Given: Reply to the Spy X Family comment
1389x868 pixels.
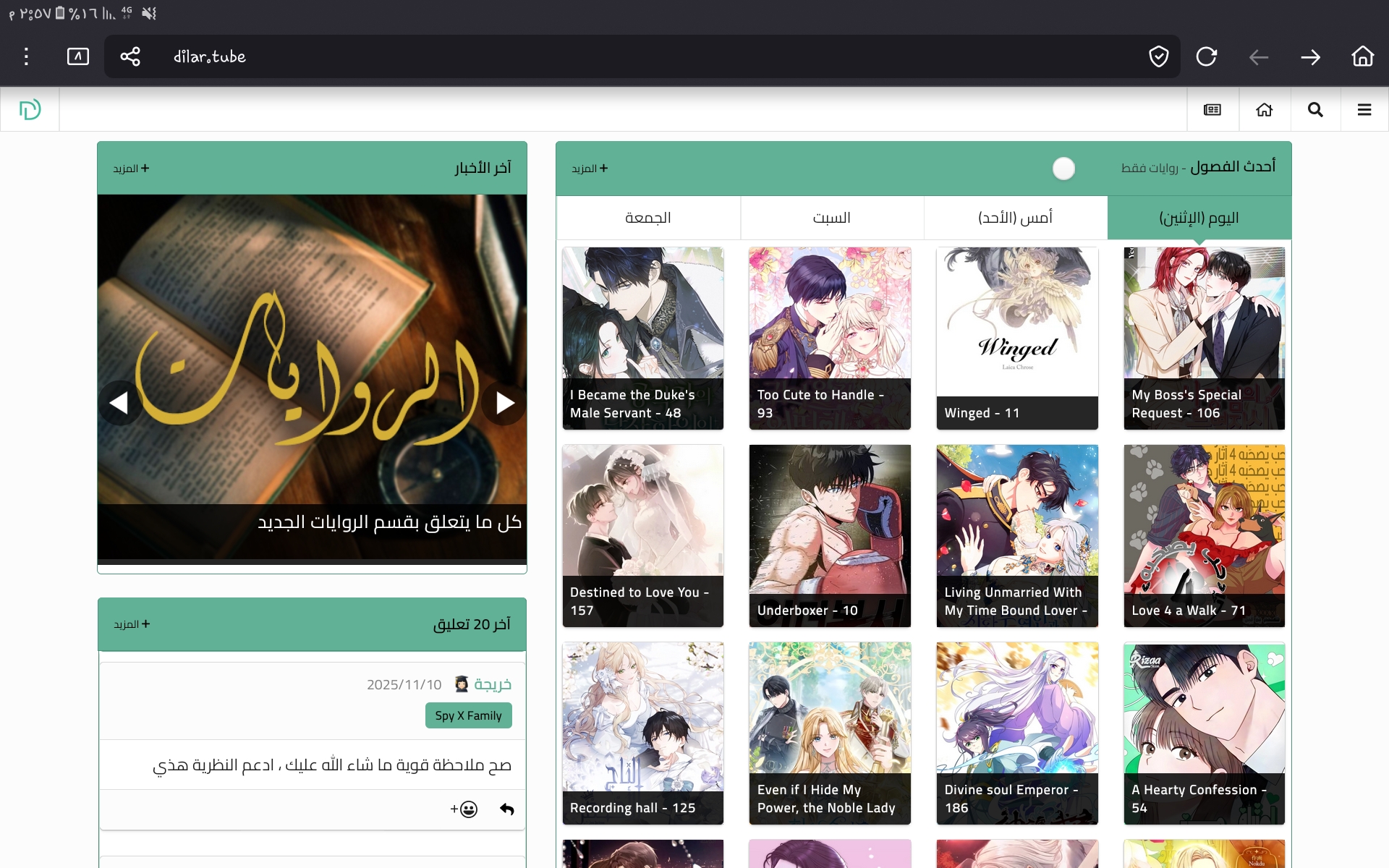Looking at the screenshot, I should pos(507,809).
